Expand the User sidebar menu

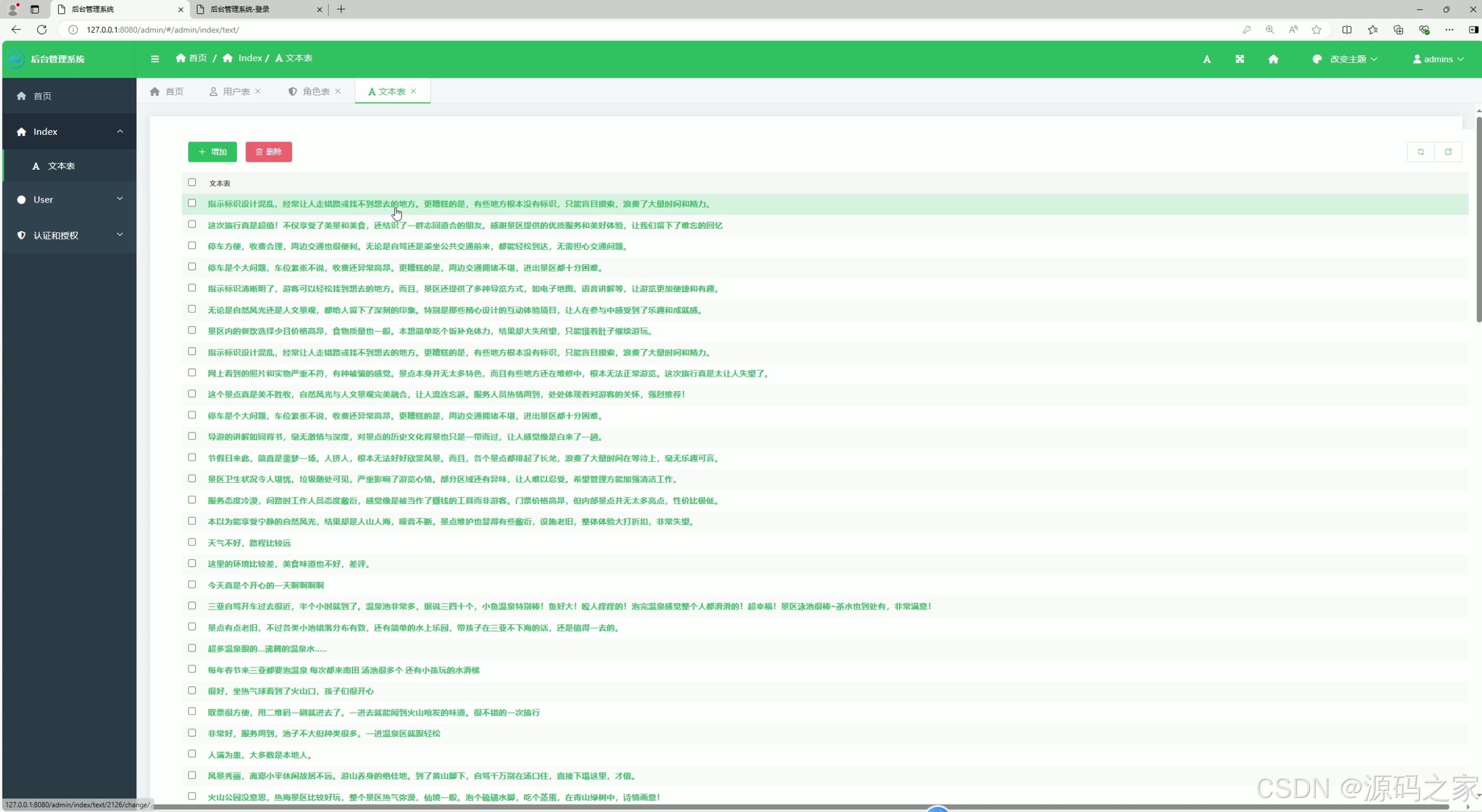pos(69,200)
